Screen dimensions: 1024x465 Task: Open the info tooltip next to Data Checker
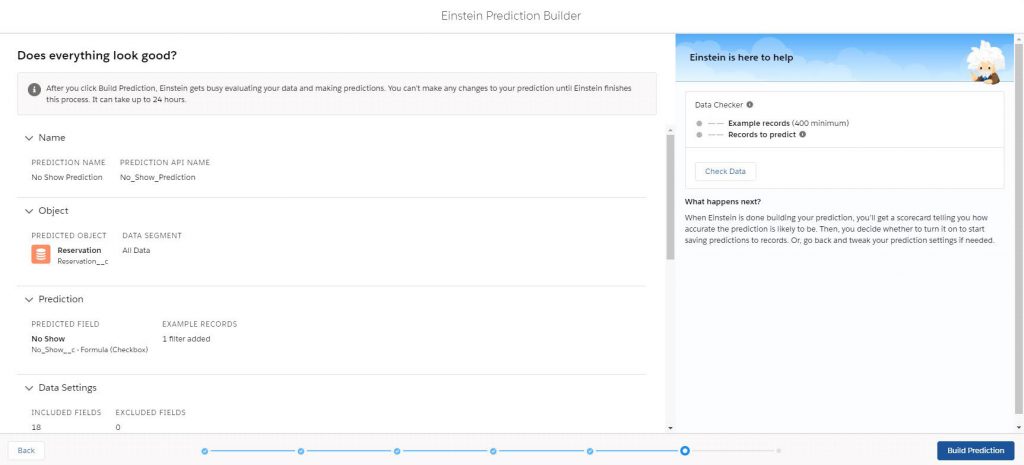coord(750,104)
